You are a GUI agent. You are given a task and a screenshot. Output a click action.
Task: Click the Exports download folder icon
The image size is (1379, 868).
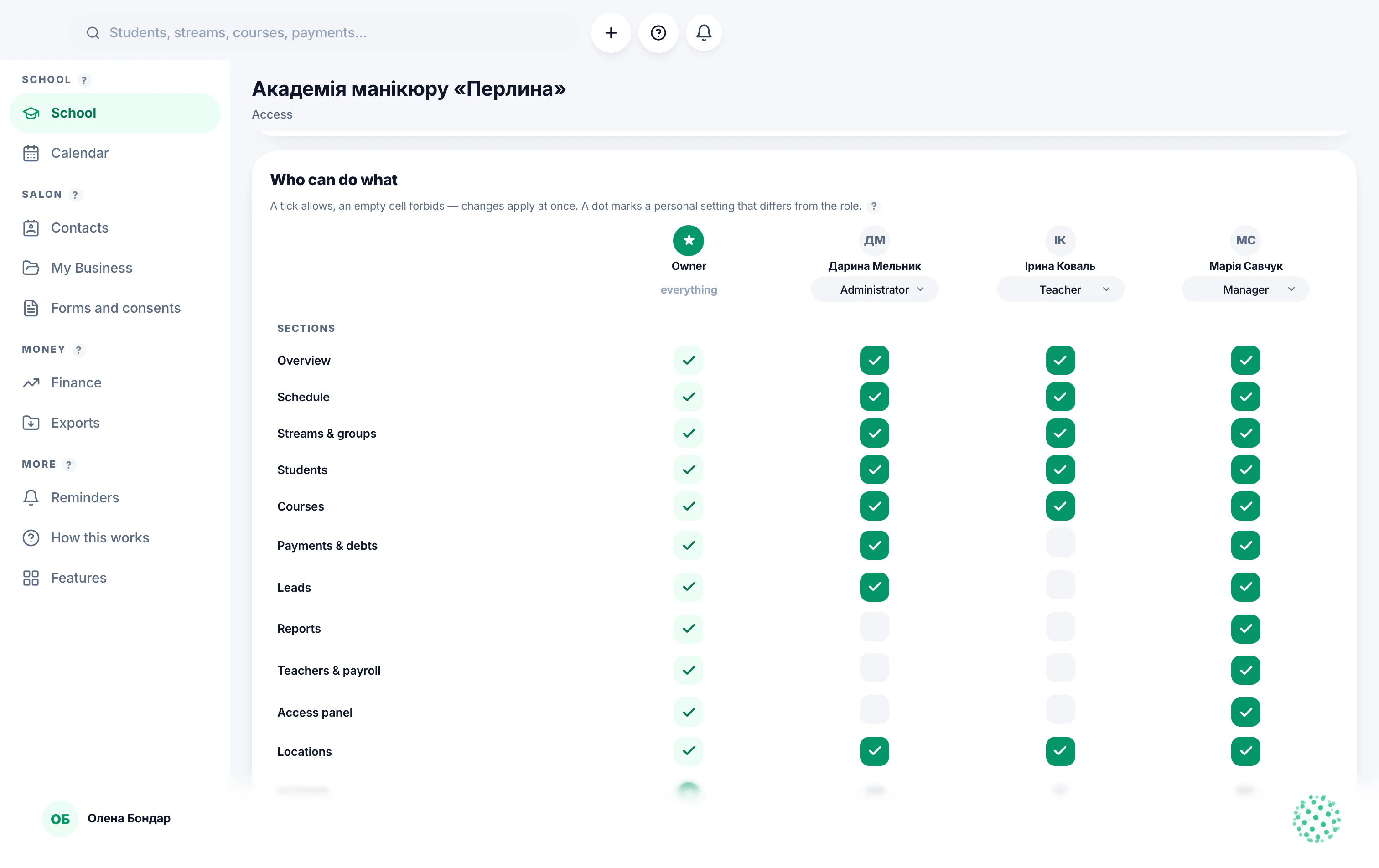31,423
